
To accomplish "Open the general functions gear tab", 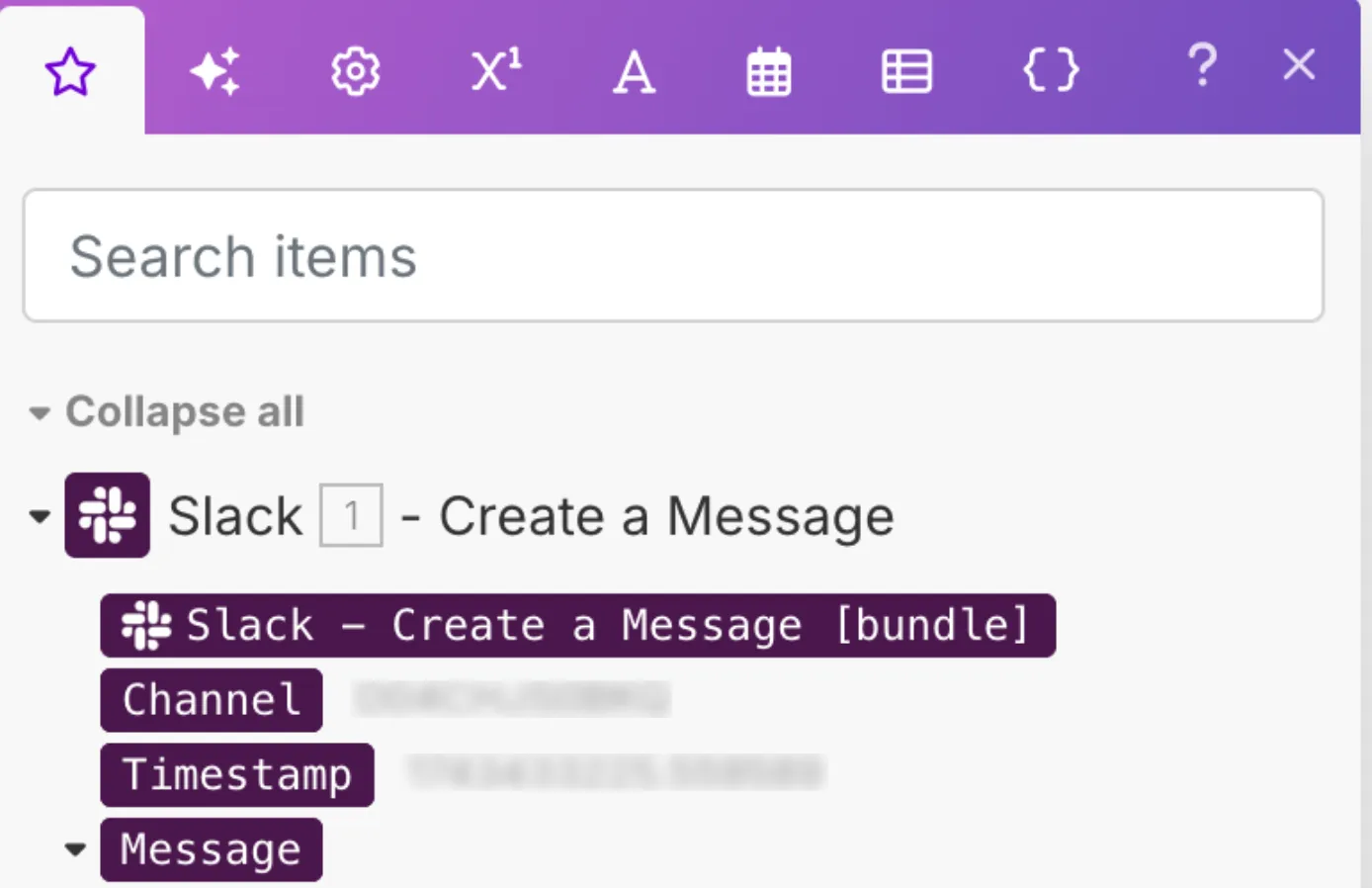I will [x=356, y=71].
